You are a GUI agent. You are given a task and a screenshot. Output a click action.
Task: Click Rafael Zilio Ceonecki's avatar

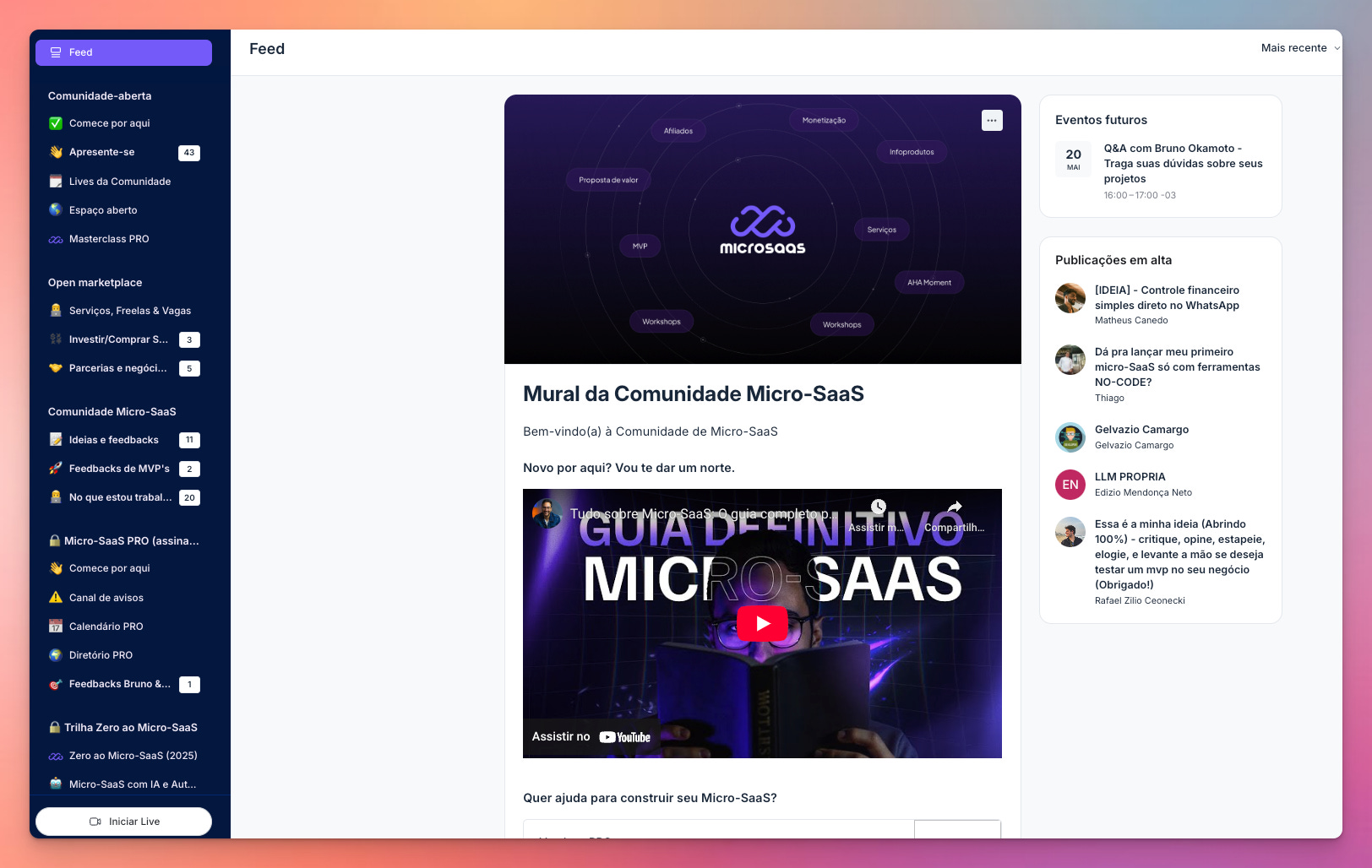[x=1070, y=532]
